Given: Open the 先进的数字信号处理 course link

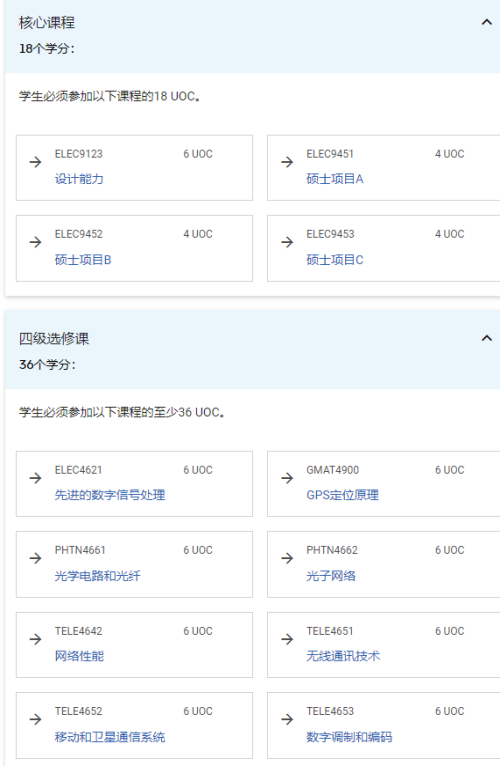Looking at the screenshot, I should pos(110,495).
